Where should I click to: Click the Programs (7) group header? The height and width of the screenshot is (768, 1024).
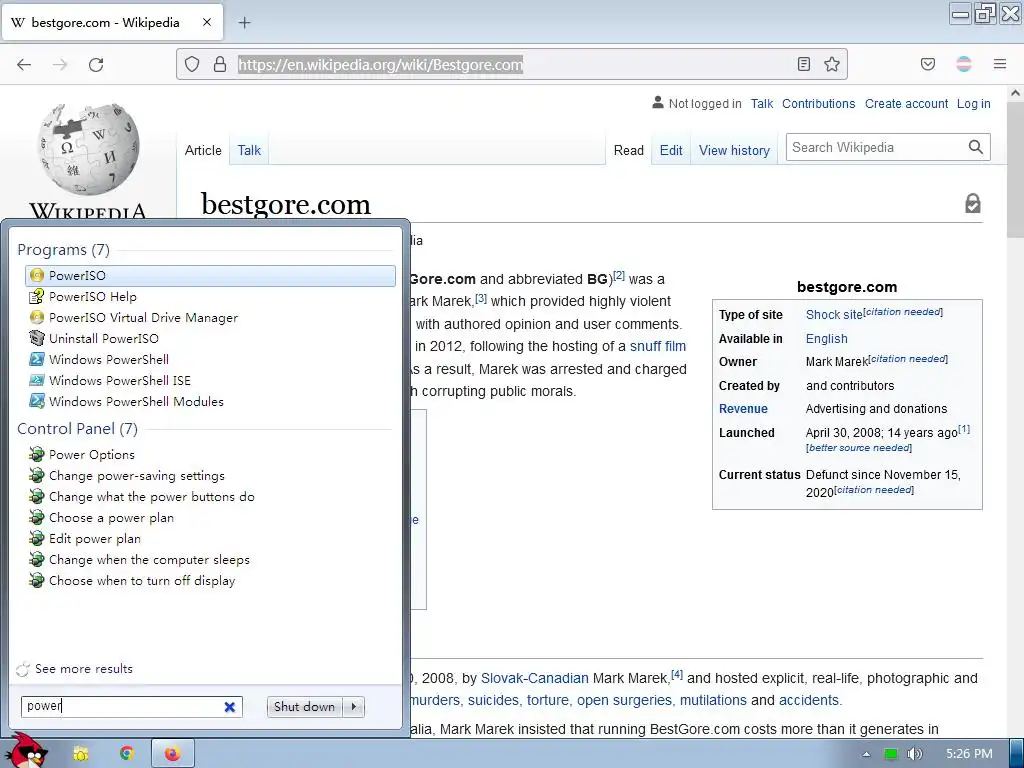pyautogui.click(x=63, y=249)
